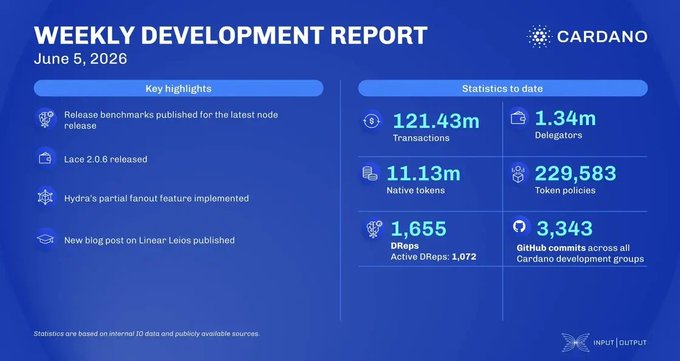Click the wallet icon beside Lace 2.0.6
680x361 pixels.
pyautogui.click(x=46, y=159)
